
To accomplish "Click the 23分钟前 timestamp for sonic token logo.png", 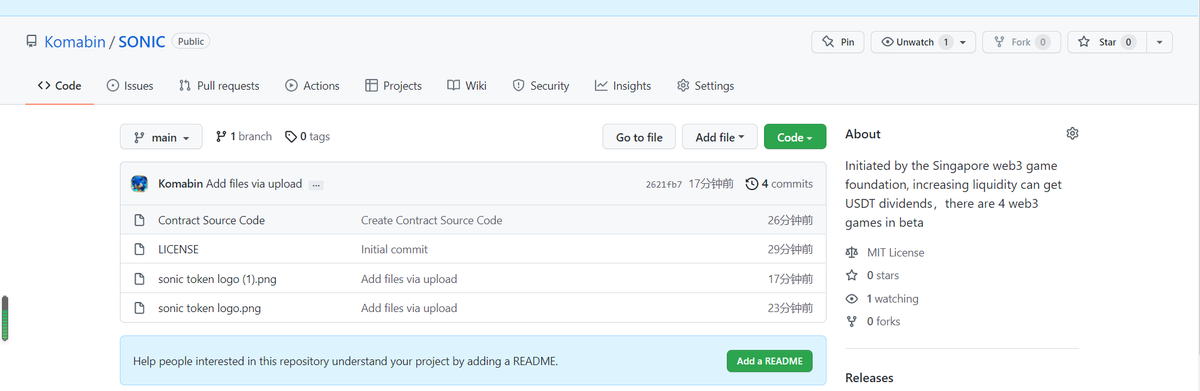I will coord(790,308).
